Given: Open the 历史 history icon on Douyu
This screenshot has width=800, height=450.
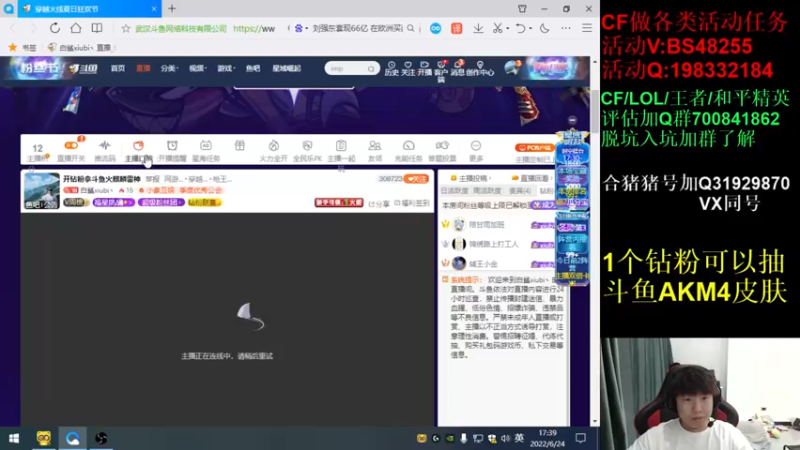Looking at the screenshot, I should [x=391, y=69].
